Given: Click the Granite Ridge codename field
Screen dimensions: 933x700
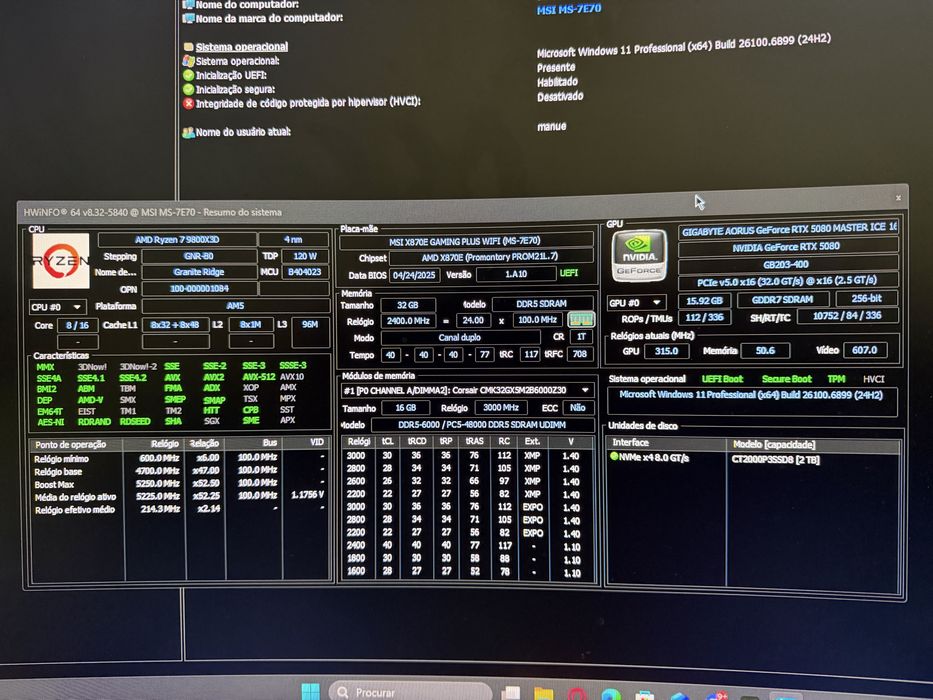Looking at the screenshot, I should (199, 272).
